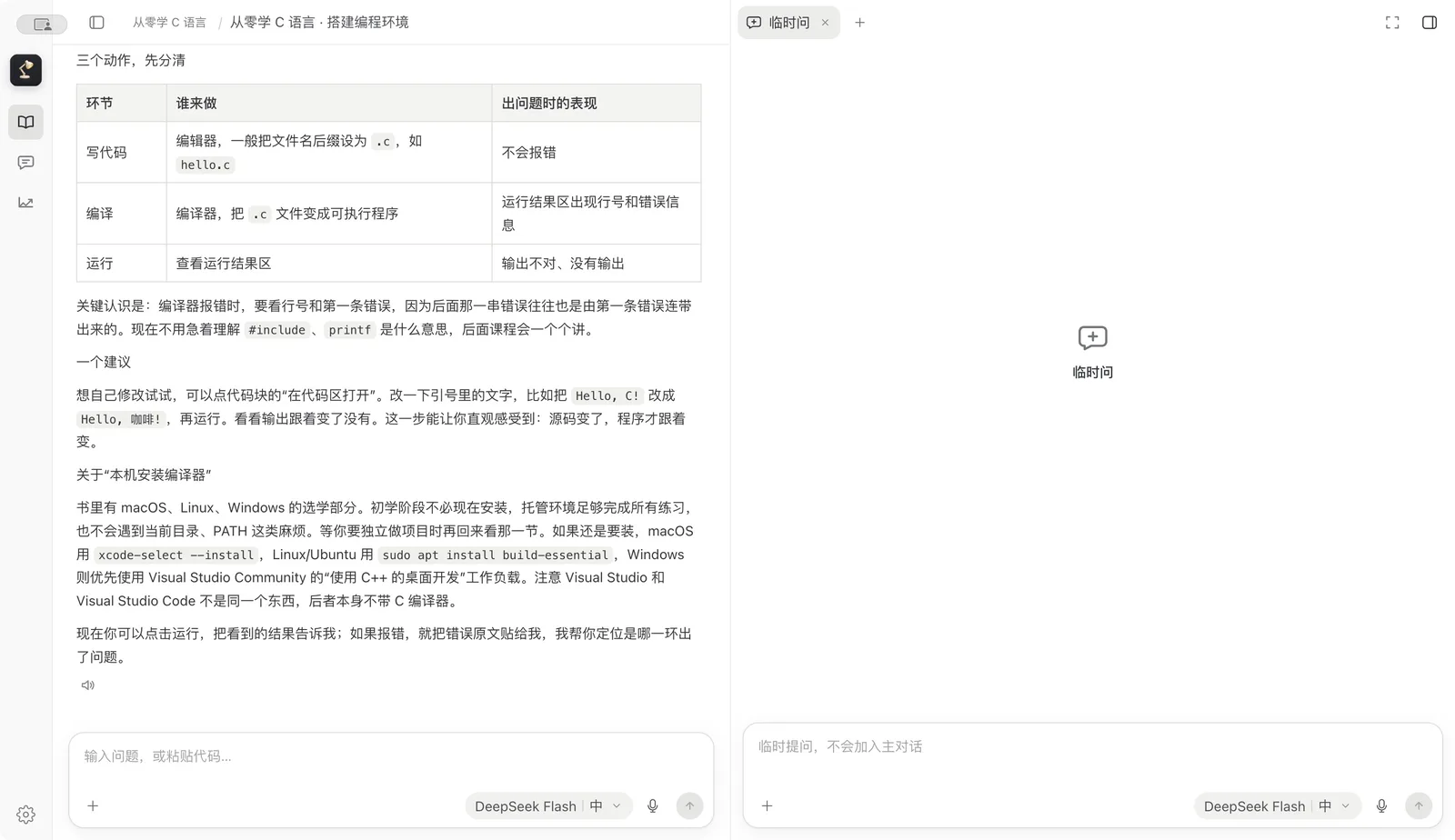The image size is (1455, 840).
Task: Focus the 输入问题，或粘贴代码 input field
Action: tap(391, 756)
